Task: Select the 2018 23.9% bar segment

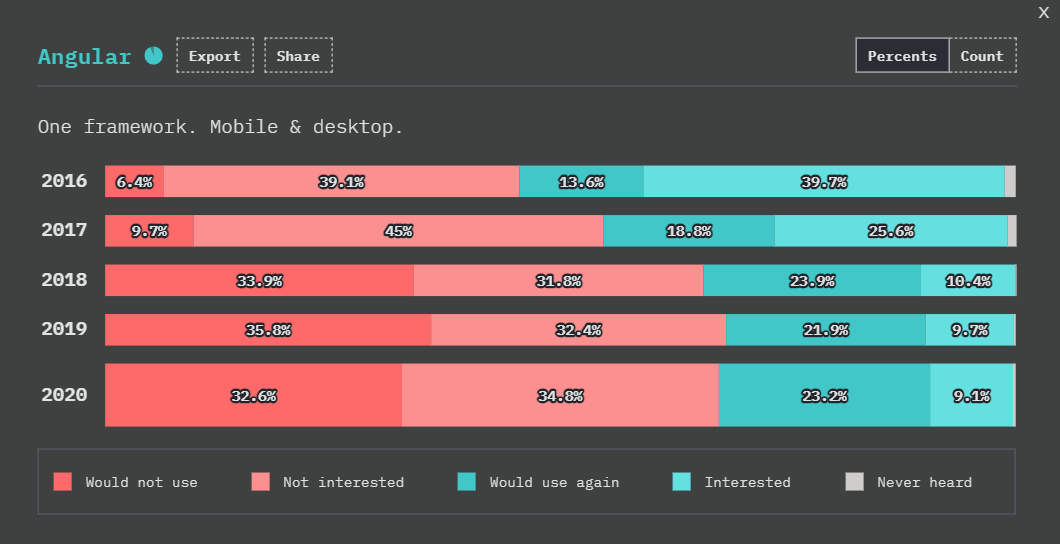Action: tap(812, 280)
